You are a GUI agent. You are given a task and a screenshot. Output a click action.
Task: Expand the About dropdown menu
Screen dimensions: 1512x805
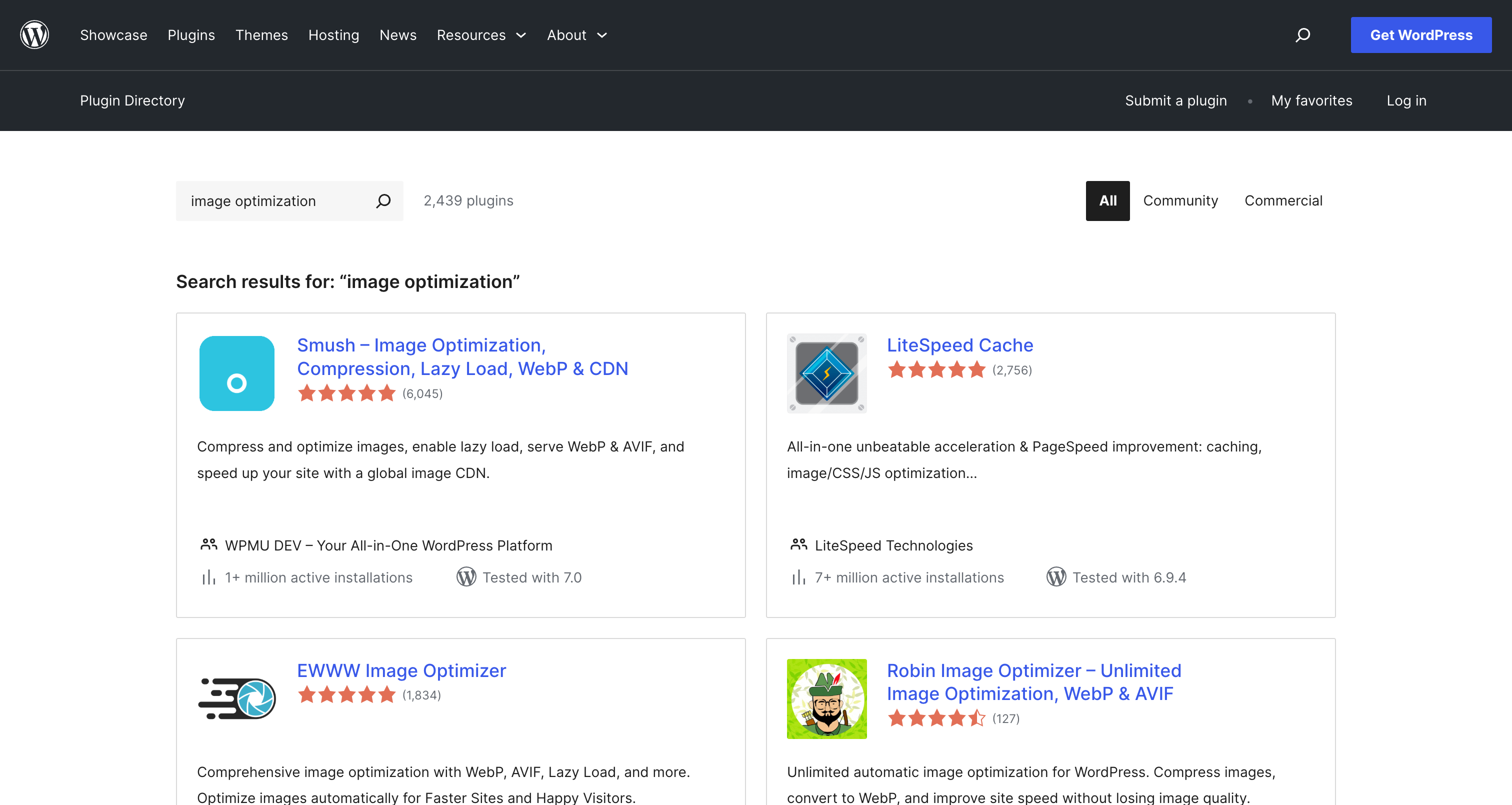(577, 35)
